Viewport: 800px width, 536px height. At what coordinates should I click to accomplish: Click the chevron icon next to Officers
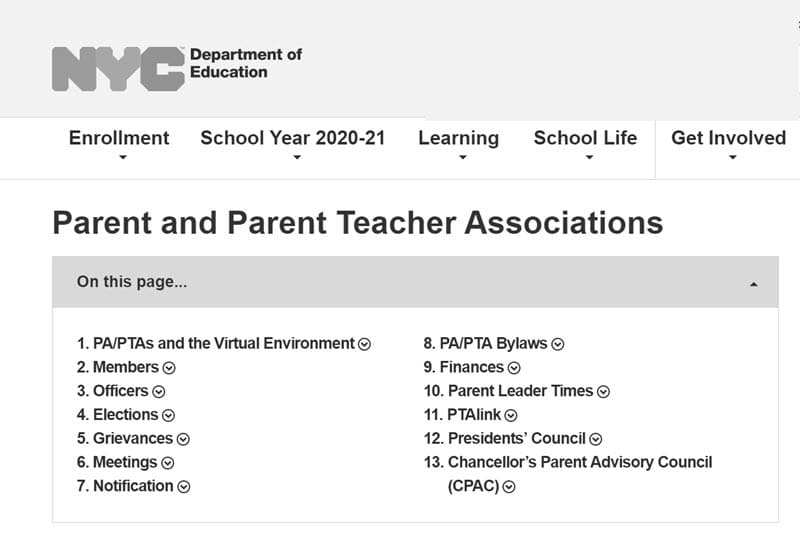(158, 392)
